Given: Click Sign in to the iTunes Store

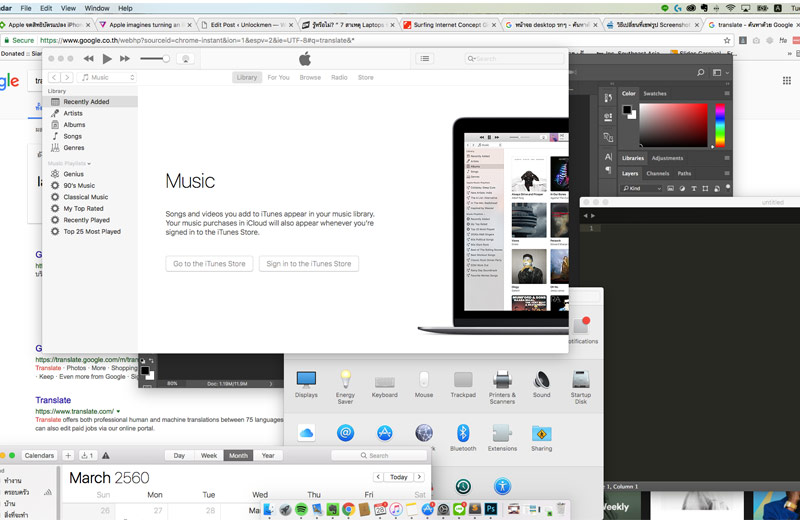Looking at the screenshot, I should pos(309,264).
